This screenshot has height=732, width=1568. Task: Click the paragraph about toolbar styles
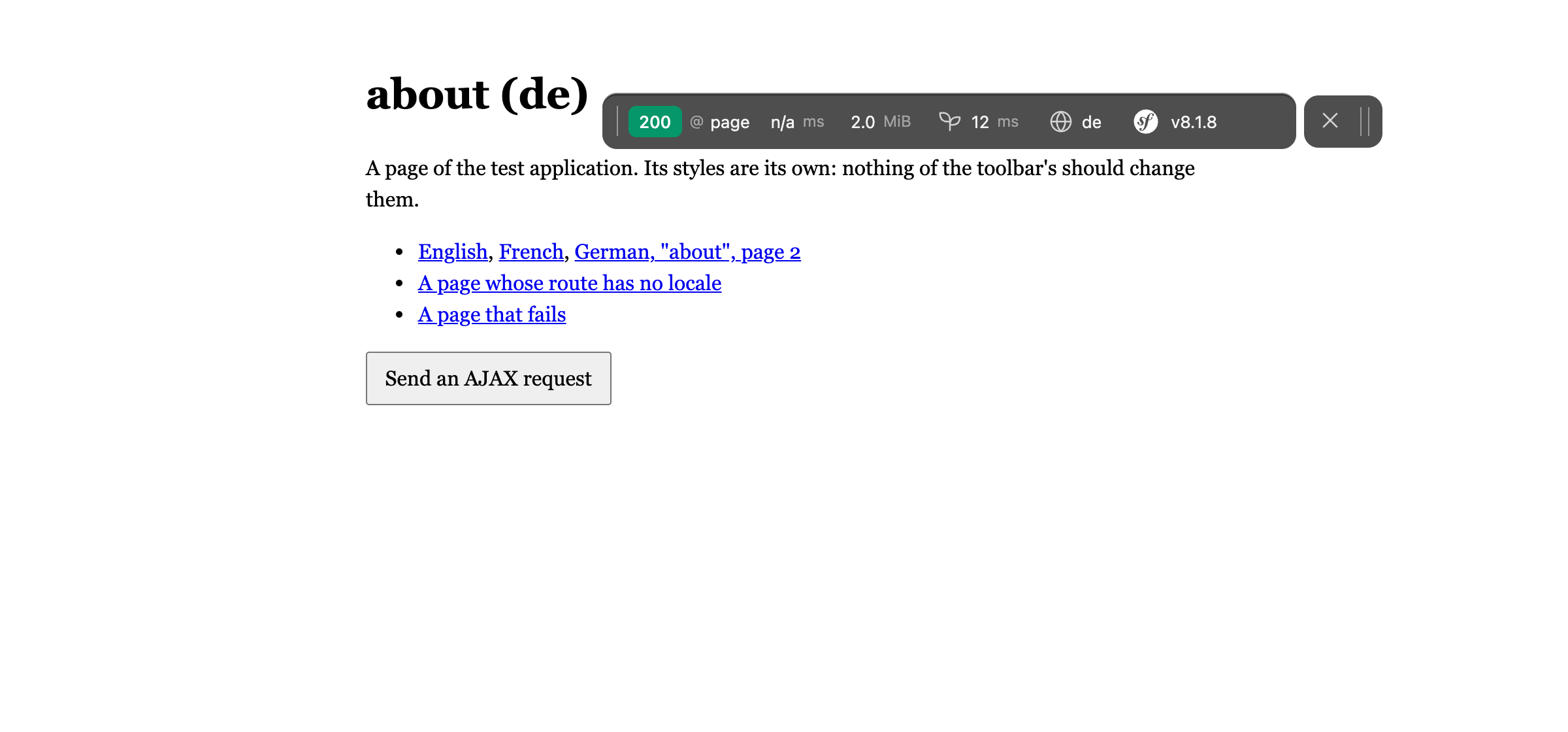(x=780, y=184)
